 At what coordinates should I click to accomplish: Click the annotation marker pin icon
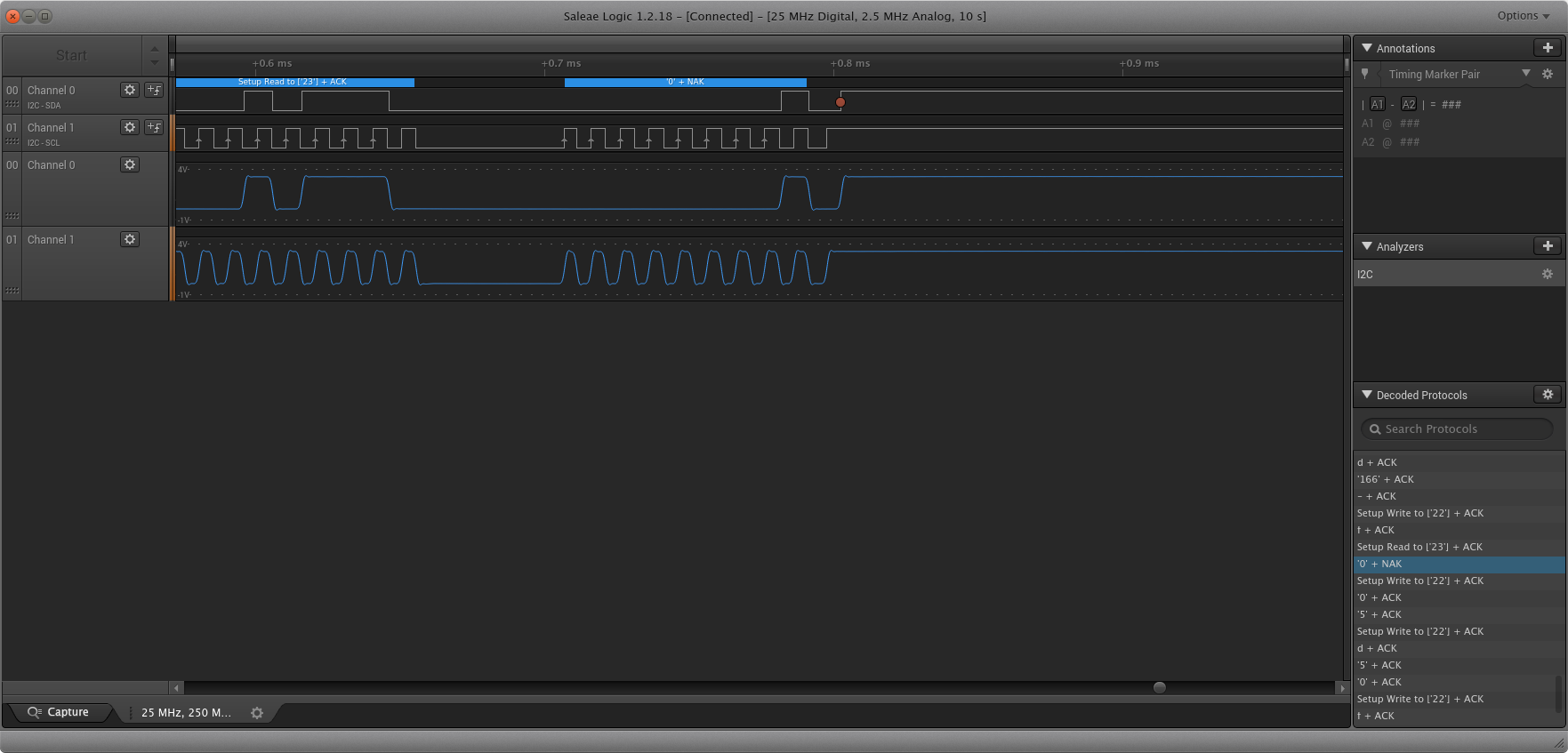[1365, 75]
